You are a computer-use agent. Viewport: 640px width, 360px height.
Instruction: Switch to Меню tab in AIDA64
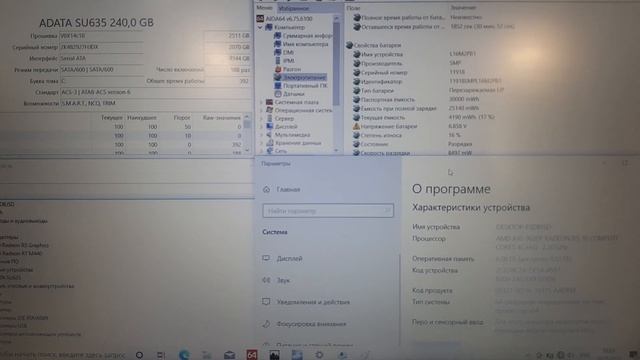pyautogui.click(x=264, y=8)
